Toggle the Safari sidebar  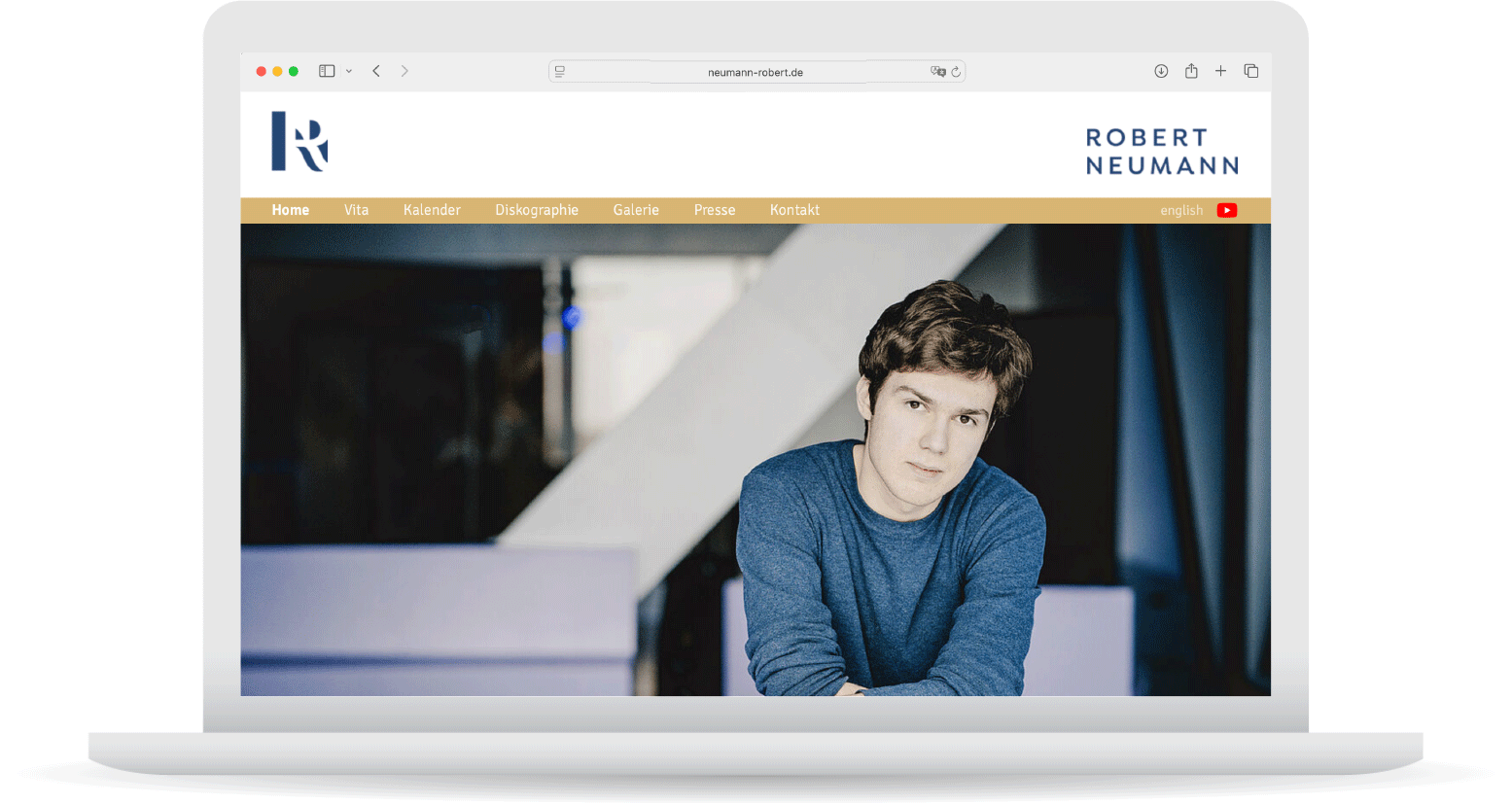[x=327, y=71]
